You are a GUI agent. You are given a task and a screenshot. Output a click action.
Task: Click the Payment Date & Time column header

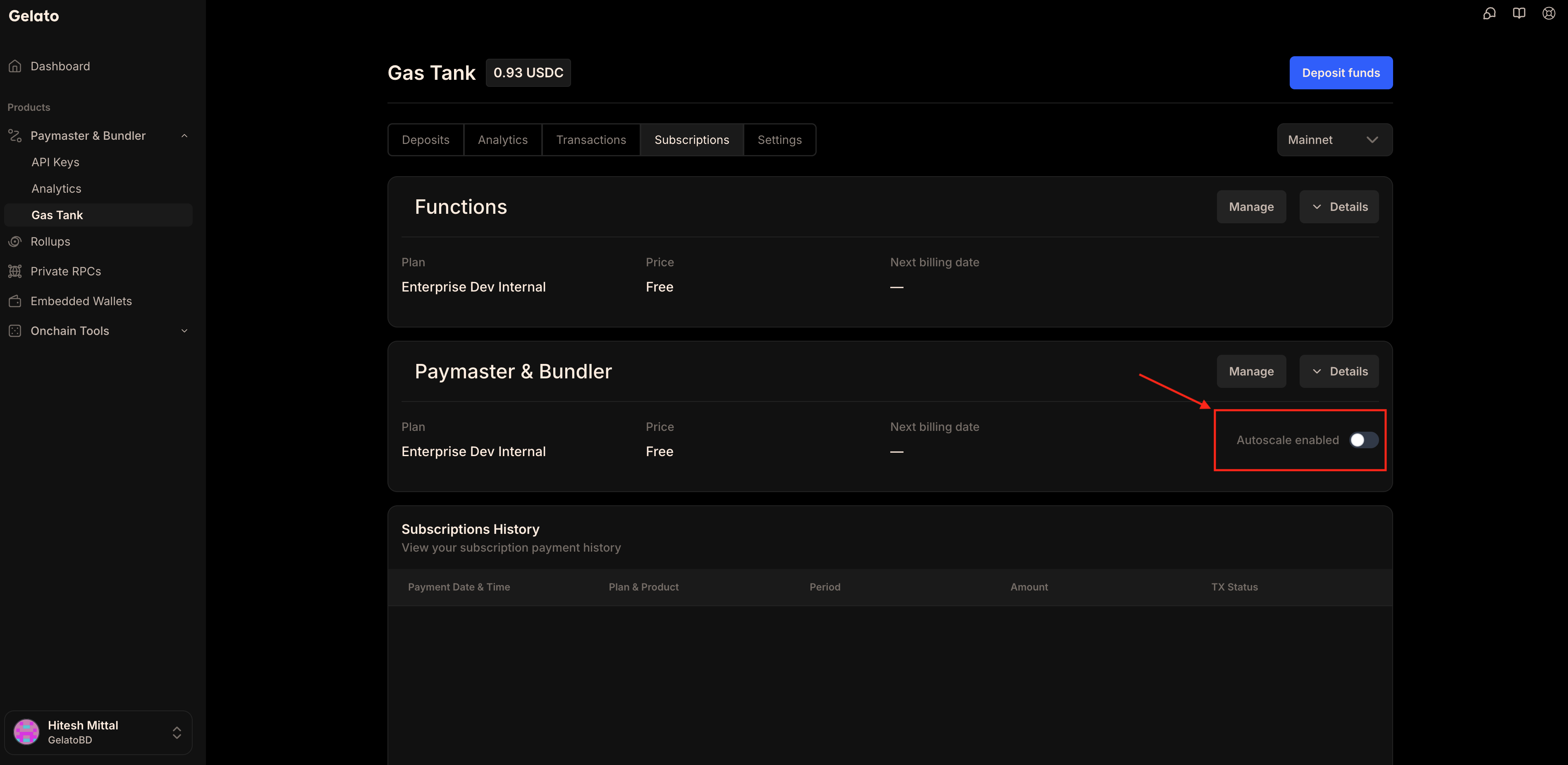click(459, 587)
